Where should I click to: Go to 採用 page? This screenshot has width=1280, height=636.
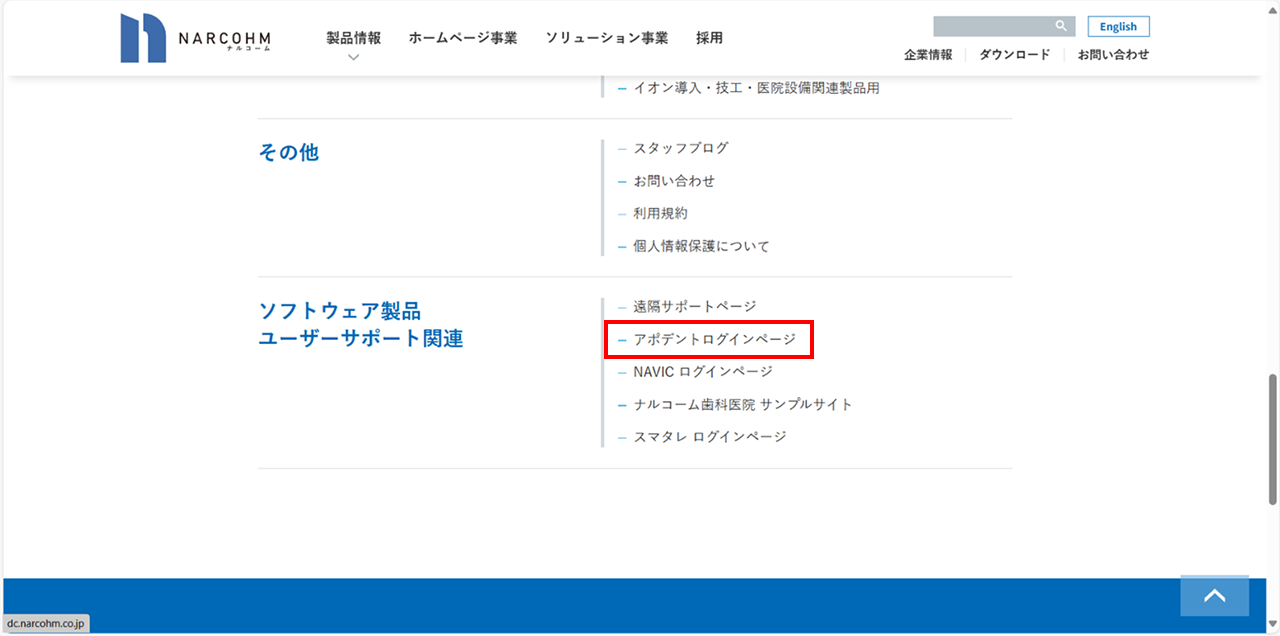(x=709, y=38)
